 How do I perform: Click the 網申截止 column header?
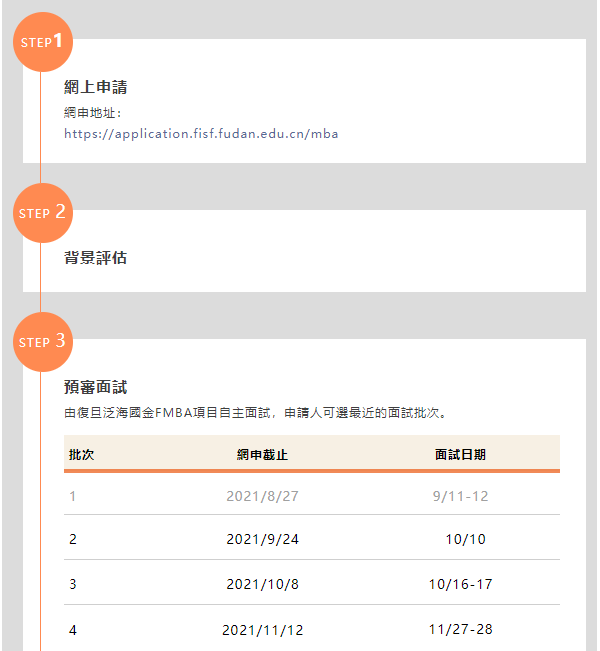pyautogui.click(x=262, y=455)
